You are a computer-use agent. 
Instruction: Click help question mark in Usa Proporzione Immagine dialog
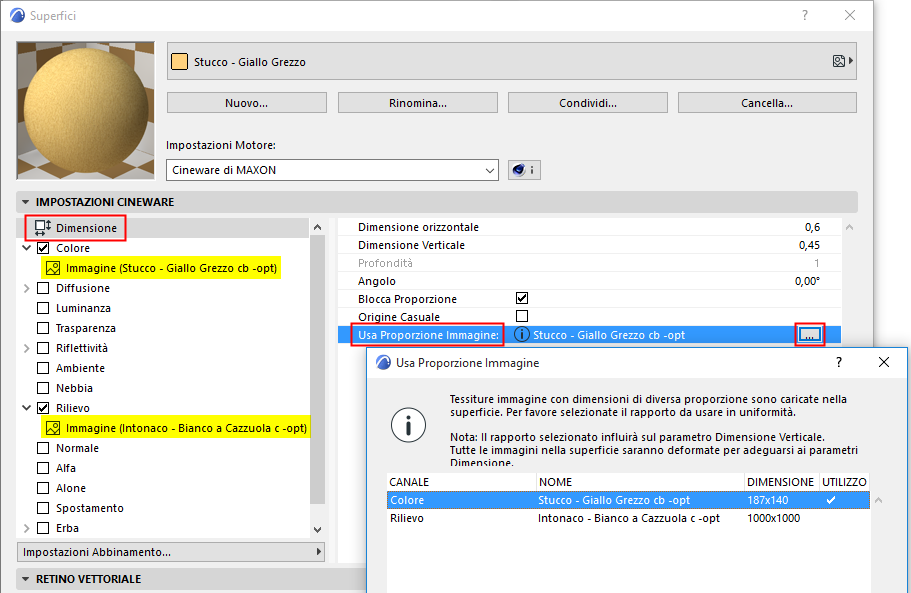838,362
